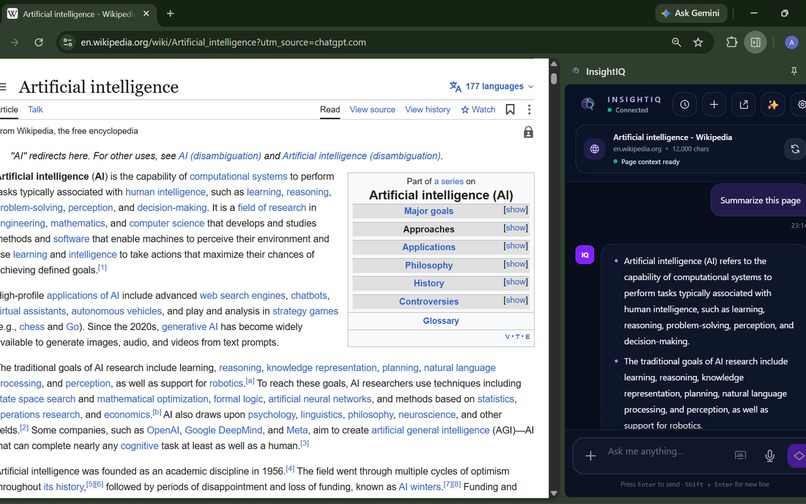Click the 'Ask me anything' input field
The width and height of the screenshot is (806, 504).
point(666,452)
